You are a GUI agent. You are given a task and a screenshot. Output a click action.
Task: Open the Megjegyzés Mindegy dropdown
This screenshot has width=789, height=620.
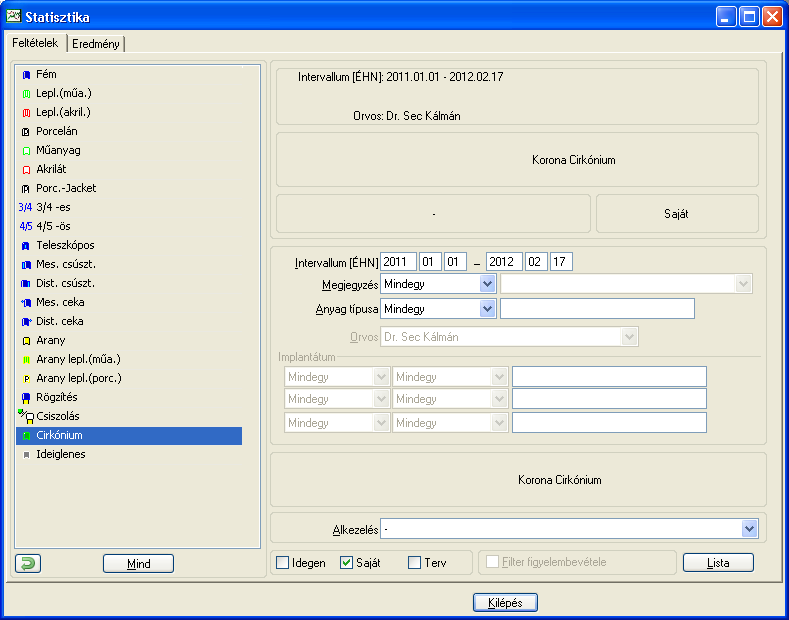(487, 284)
